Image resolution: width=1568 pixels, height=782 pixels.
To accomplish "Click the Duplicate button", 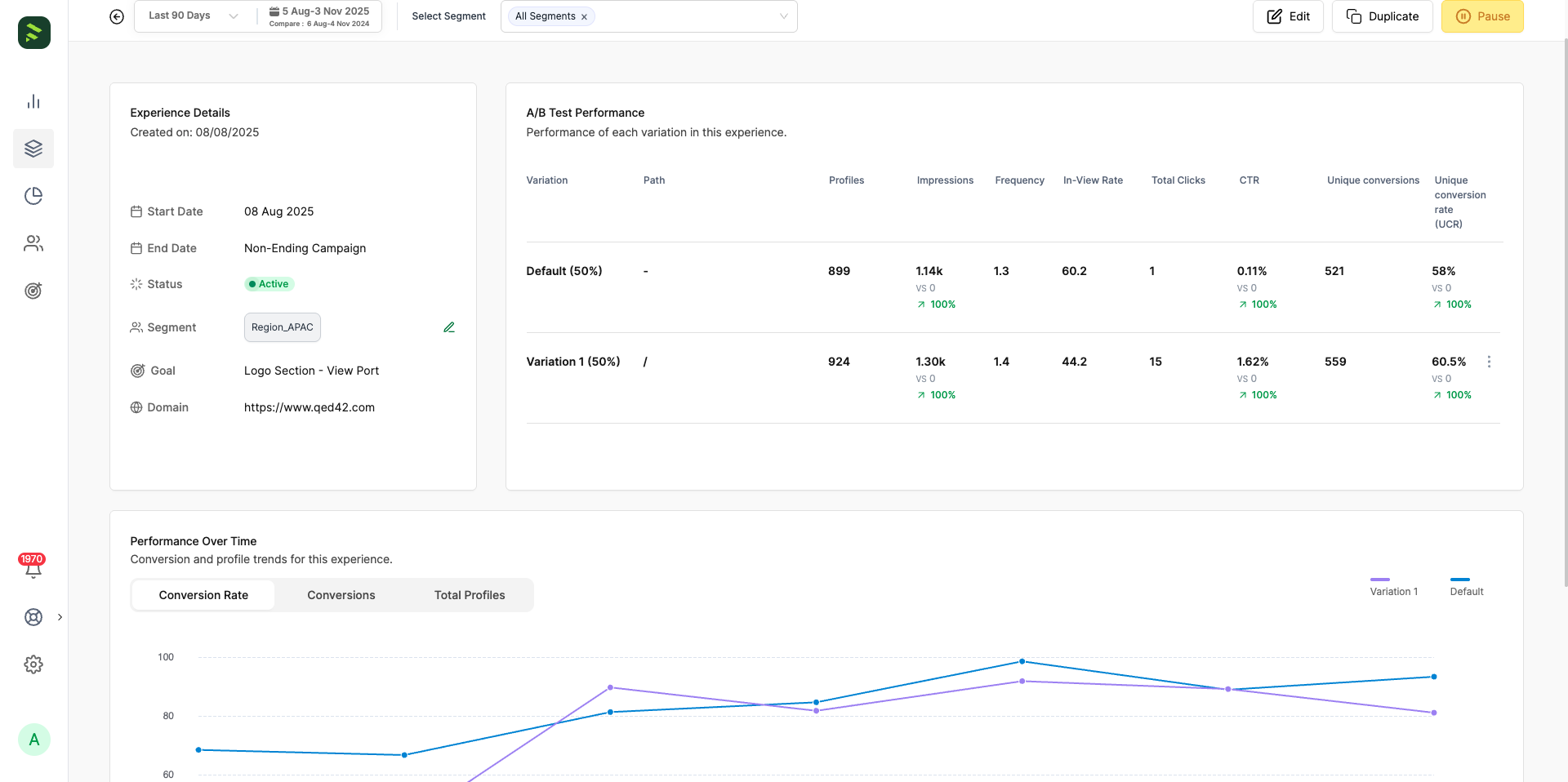I will pos(1382,16).
